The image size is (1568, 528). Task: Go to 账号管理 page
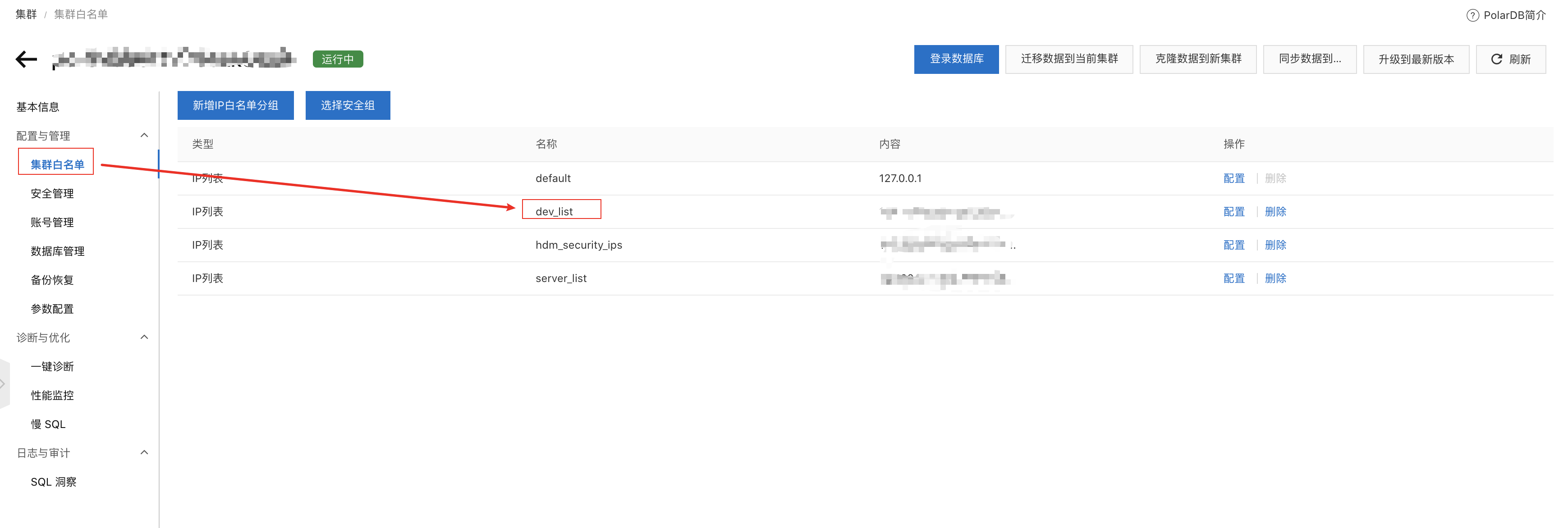pyautogui.click(x=52, y=223)
